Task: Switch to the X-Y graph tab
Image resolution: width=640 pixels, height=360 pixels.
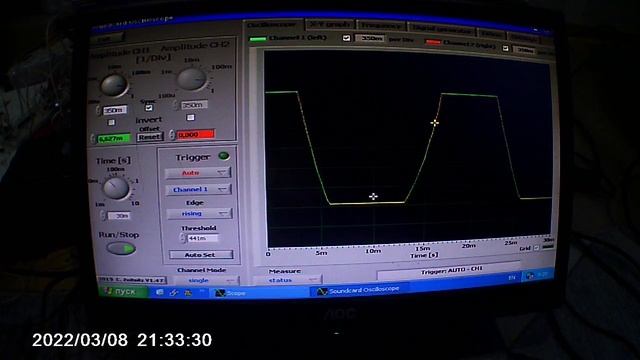Action: 330,24
